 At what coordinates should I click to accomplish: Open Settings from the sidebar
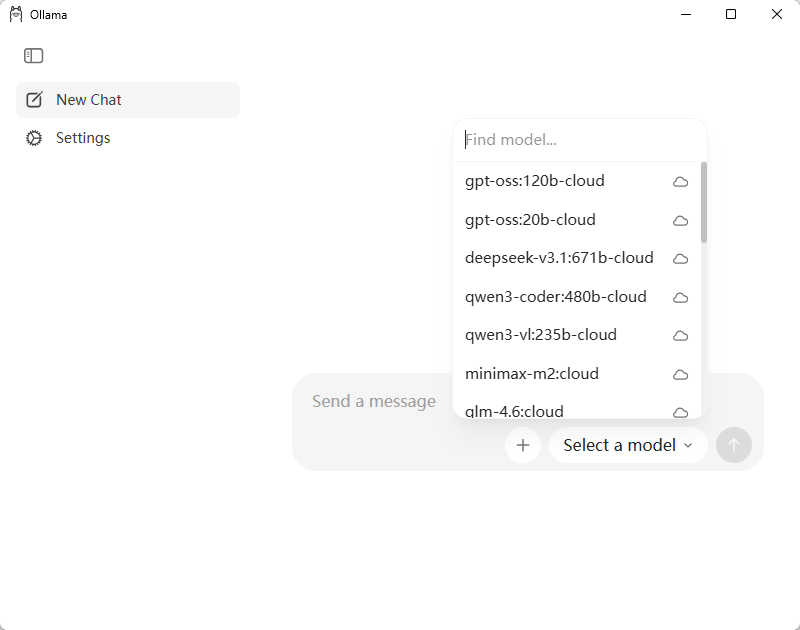tap(83, 138)
